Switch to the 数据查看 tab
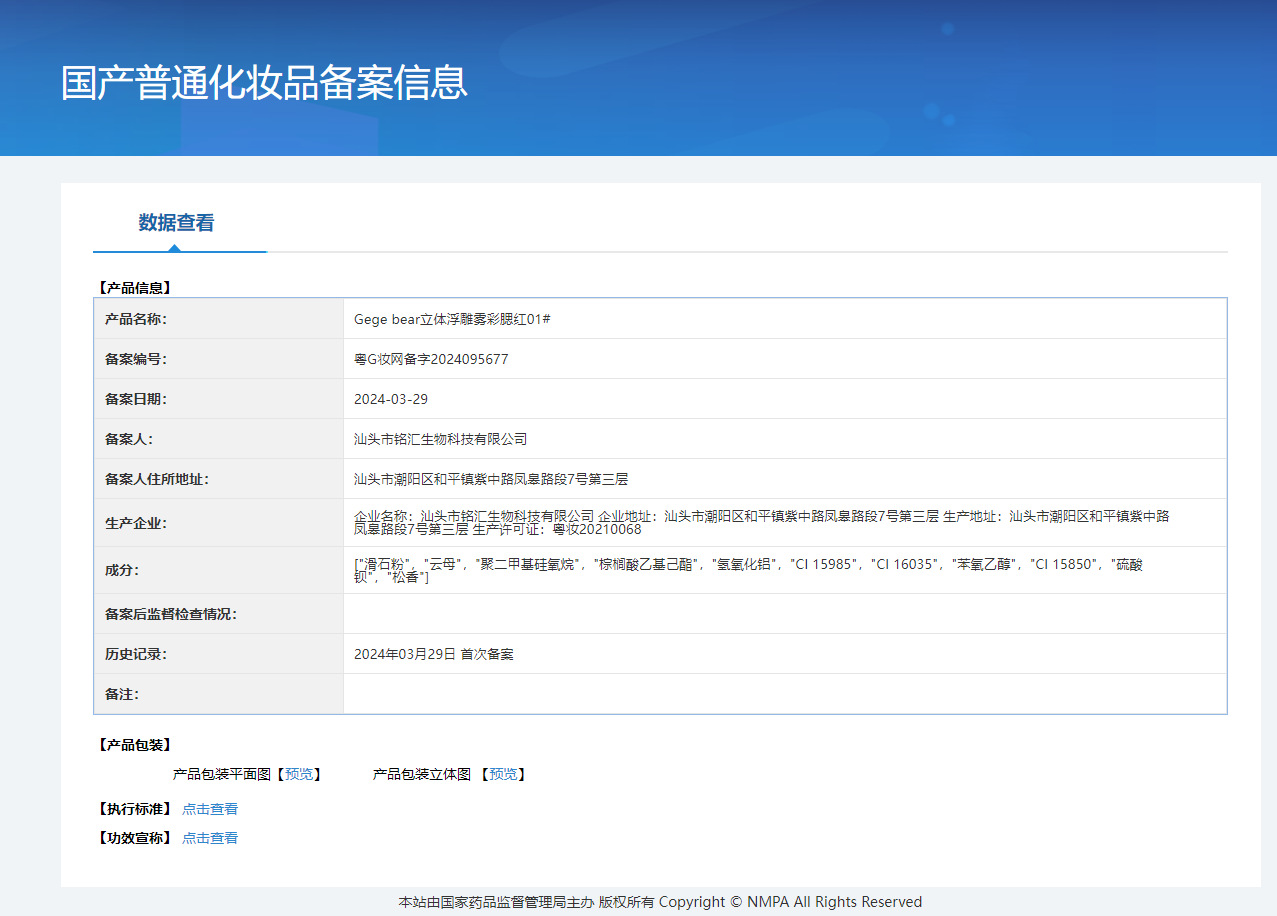 coord(176,223)
